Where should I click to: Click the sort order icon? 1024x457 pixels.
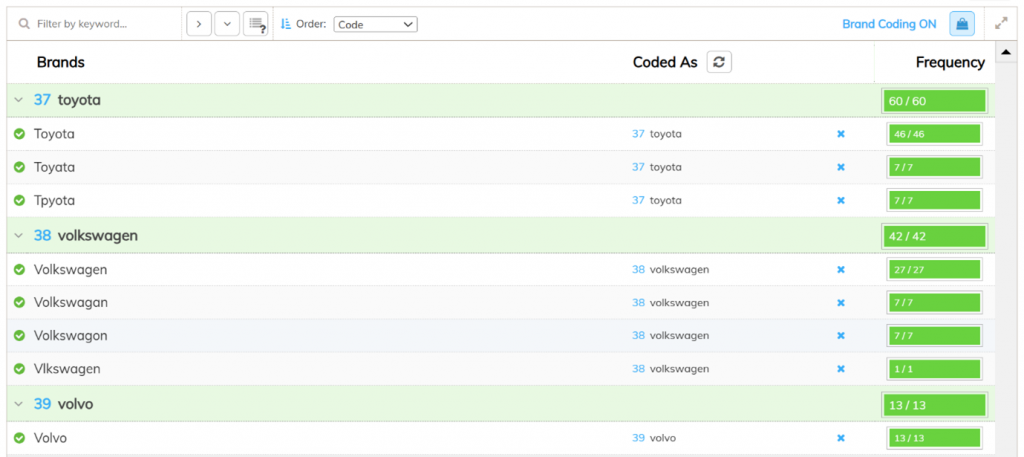pyautogui.click(x=285, y=24)
